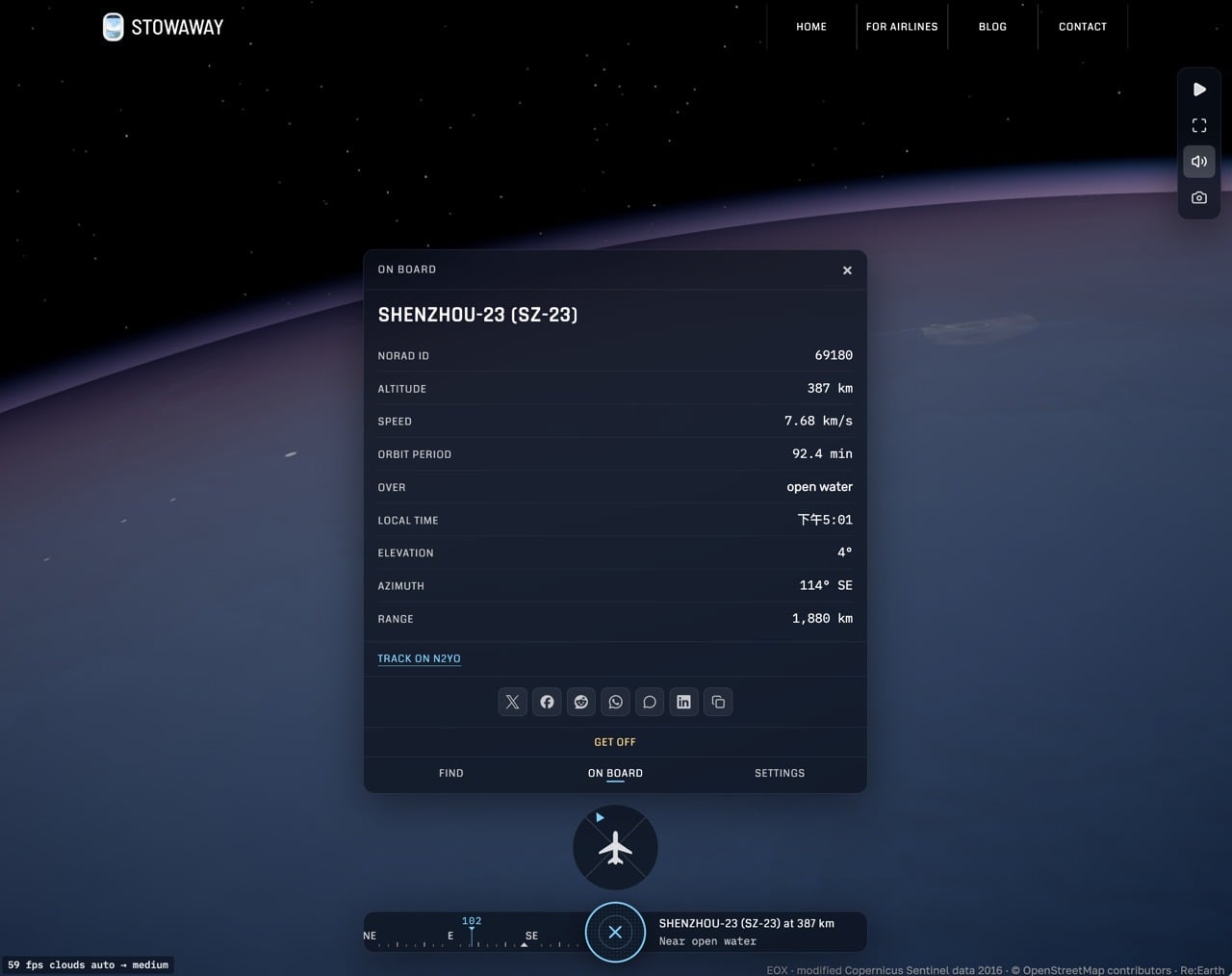Viewport: 1232px width, 976px height.
Task: Share on Reddit
Action: pos(581,702)
